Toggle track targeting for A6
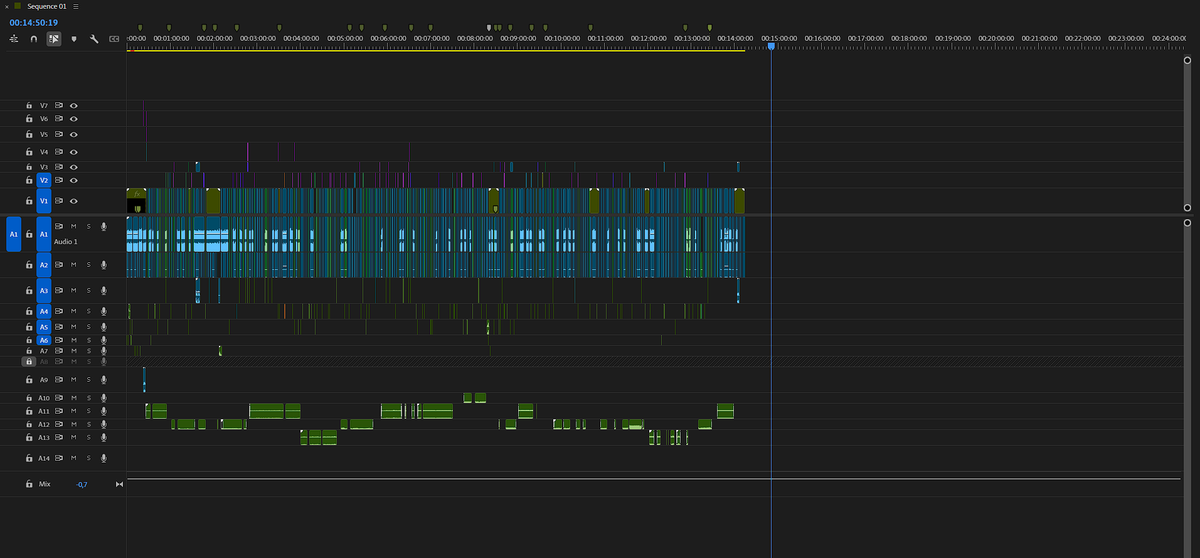The height and width of the screenshot is (558, 1200). [x=44, y=340]
